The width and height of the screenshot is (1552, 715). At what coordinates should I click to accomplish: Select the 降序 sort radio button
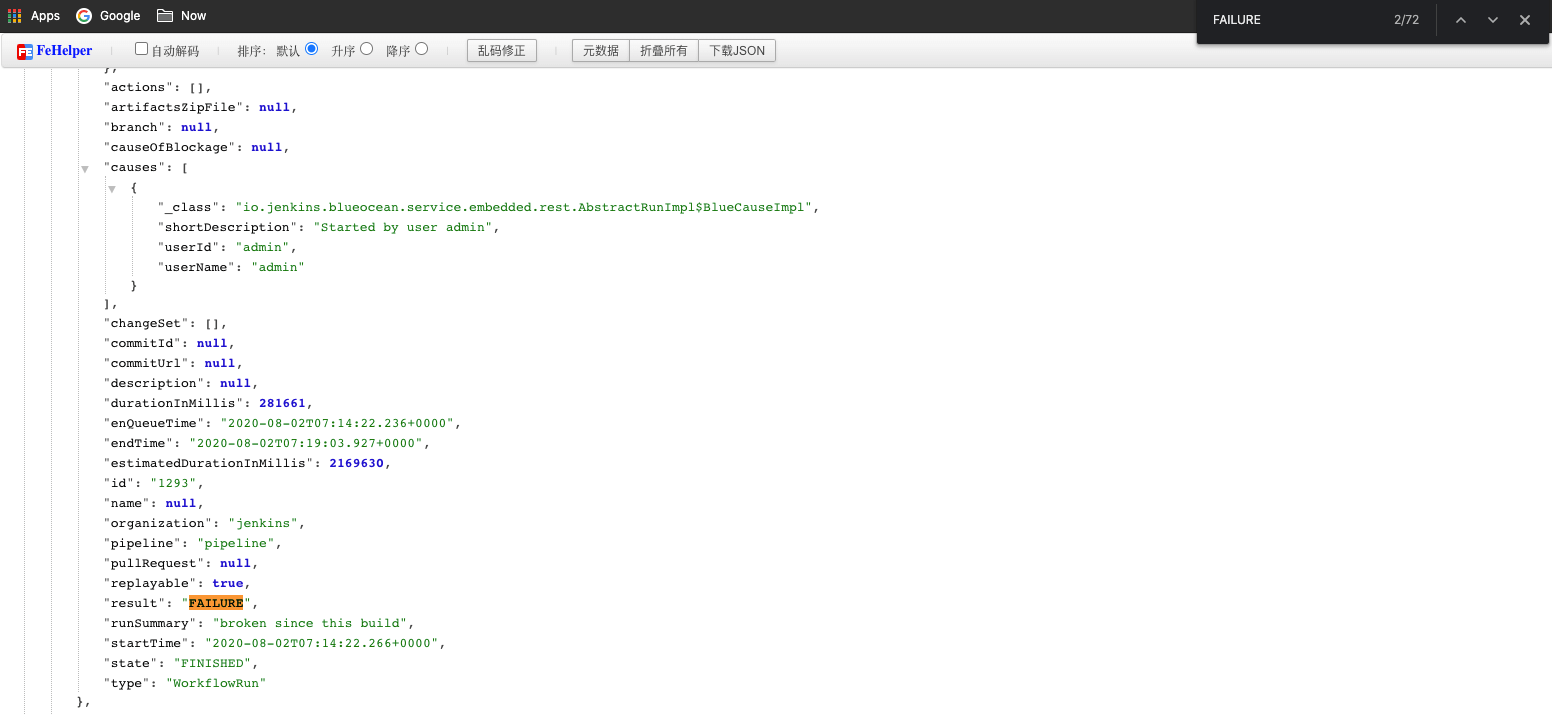click(421, 49)
